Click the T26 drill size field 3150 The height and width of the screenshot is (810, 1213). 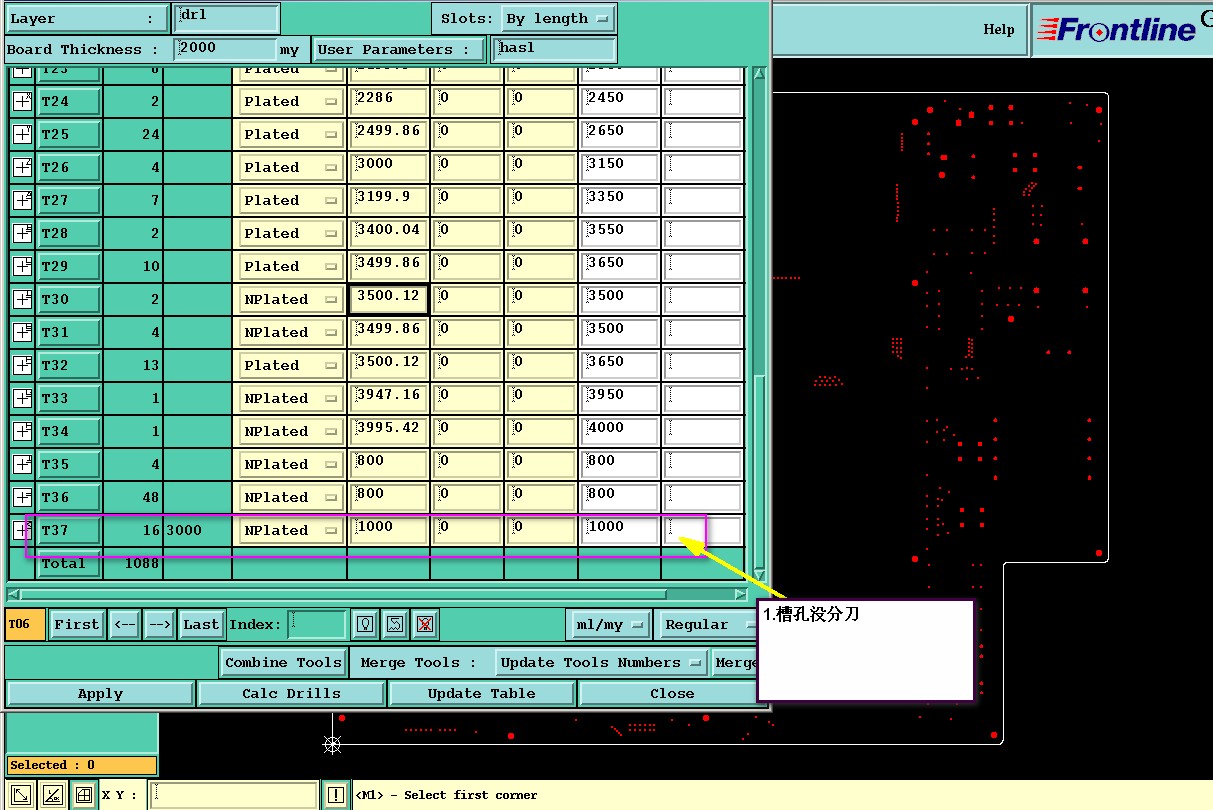pos(620,167)
